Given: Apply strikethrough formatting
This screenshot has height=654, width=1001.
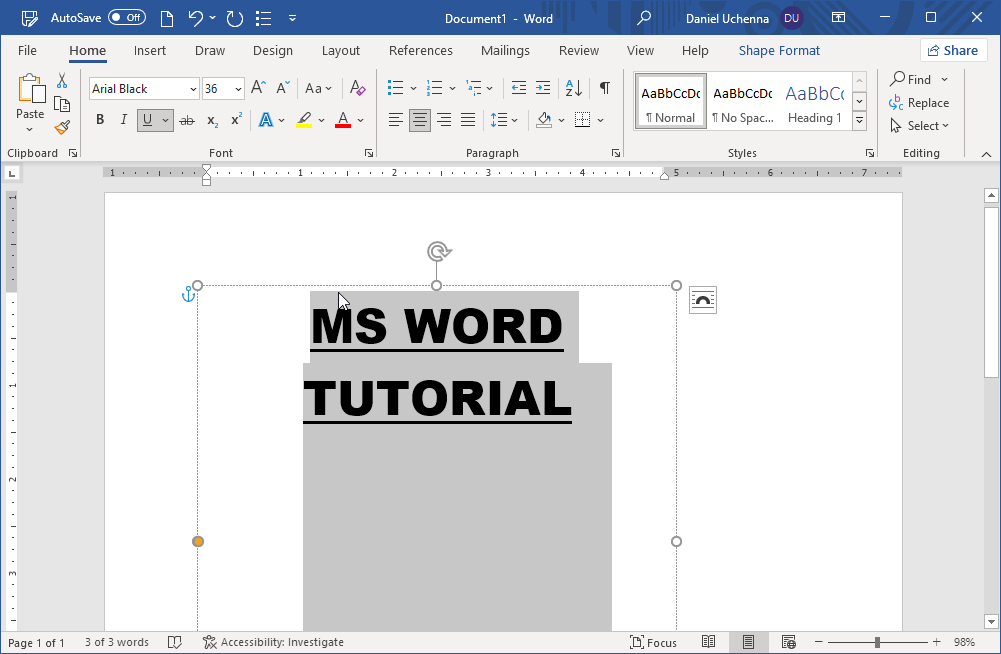Looking at the screenshot, I should (187, 119).
